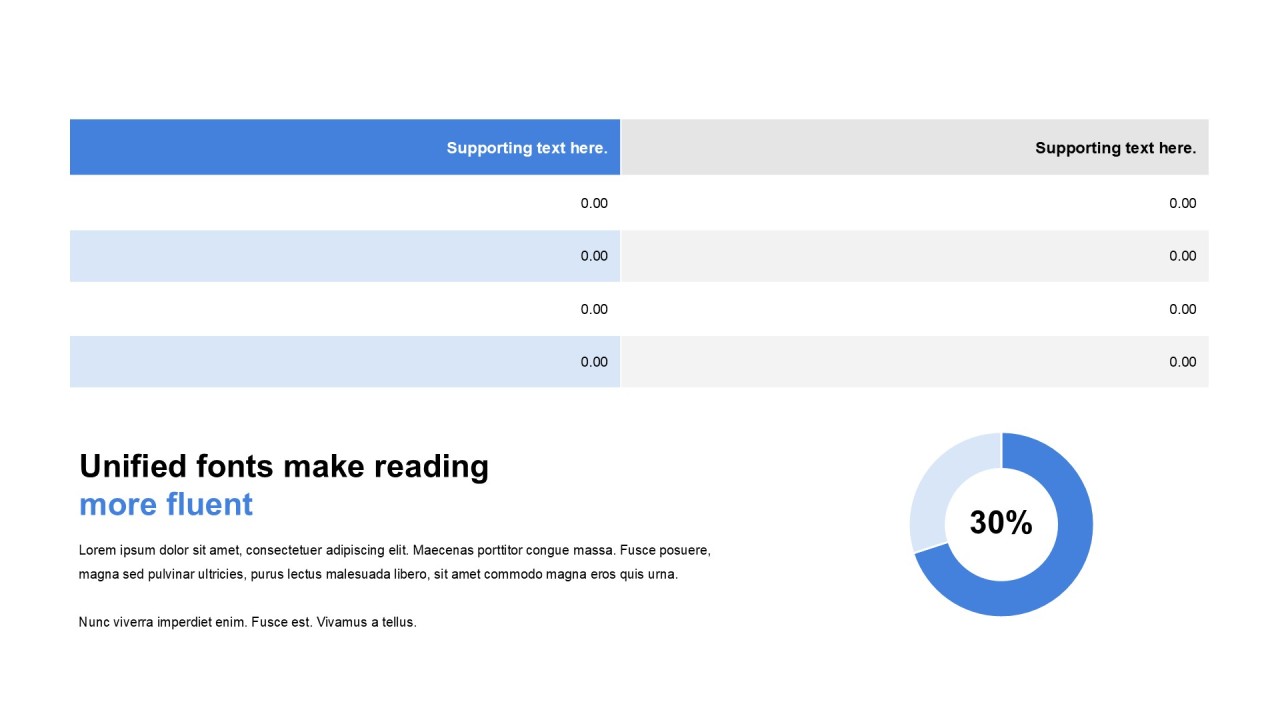Select the first 0.00 cell in right column
Viewport: 1280px width, 720px height.
pos(1182,203)
